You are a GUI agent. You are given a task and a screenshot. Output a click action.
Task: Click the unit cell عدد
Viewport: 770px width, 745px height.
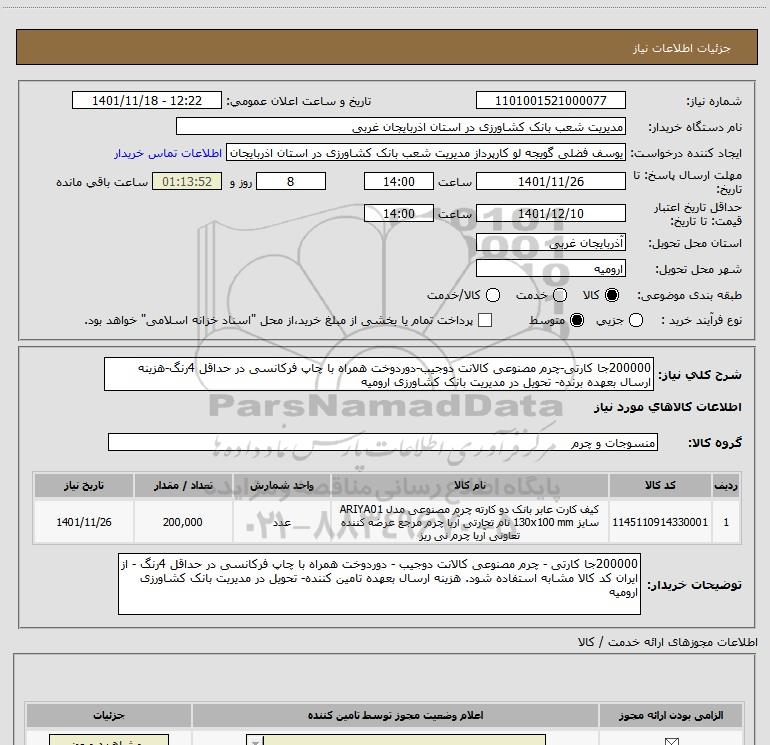point(281,522)
